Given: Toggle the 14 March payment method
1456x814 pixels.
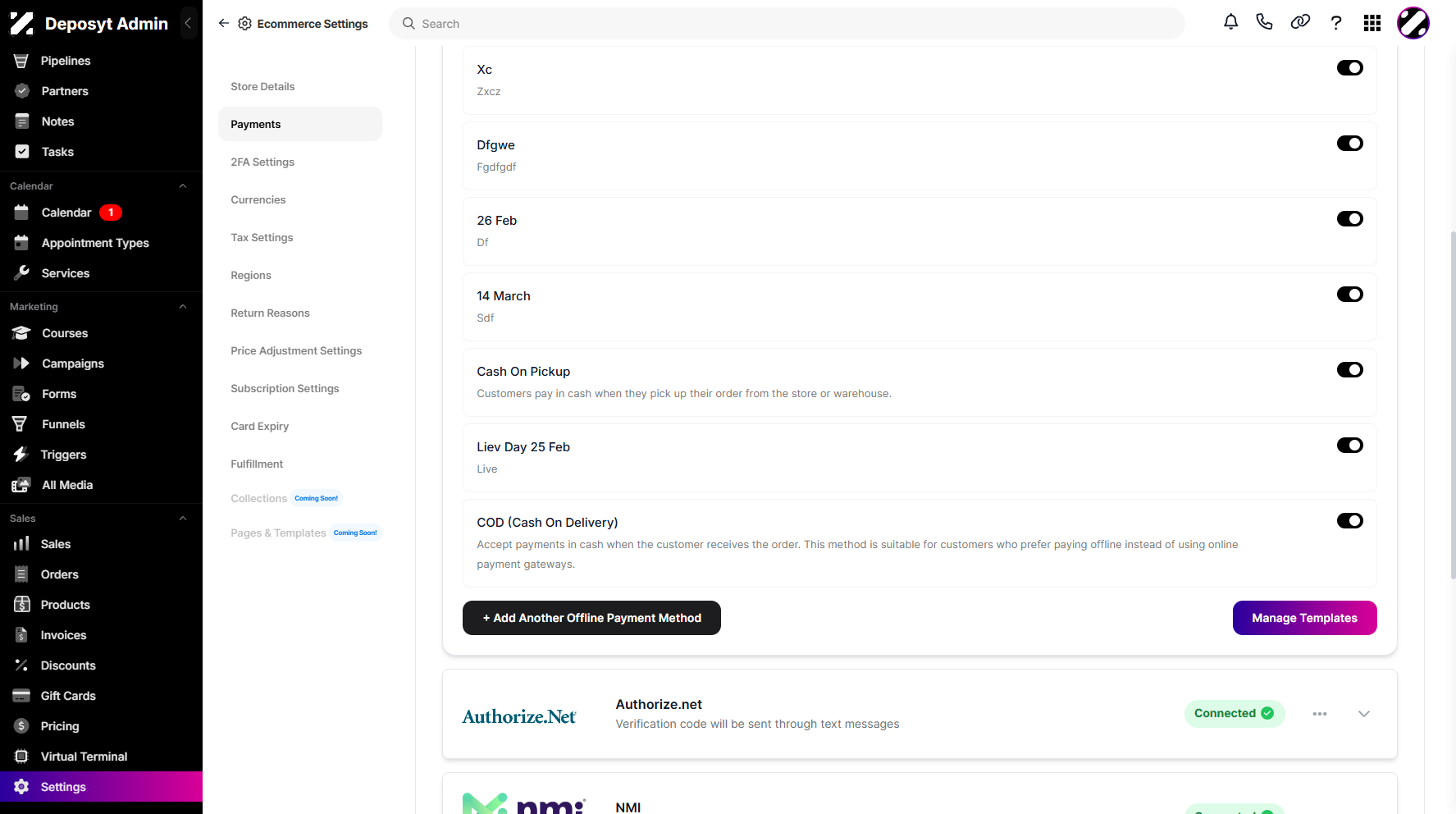Looking at the screenshot, I should (x=1350, y=295).
